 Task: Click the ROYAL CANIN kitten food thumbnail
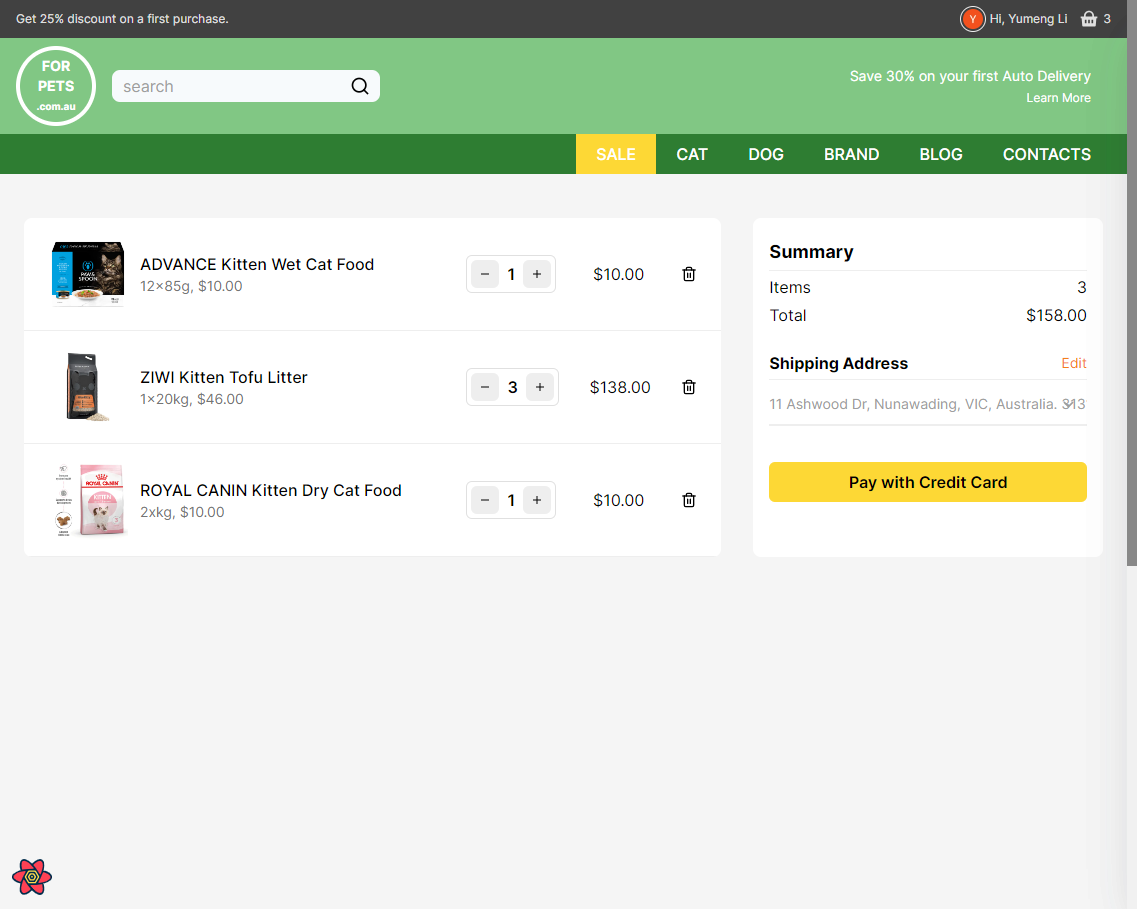point(91,500)
